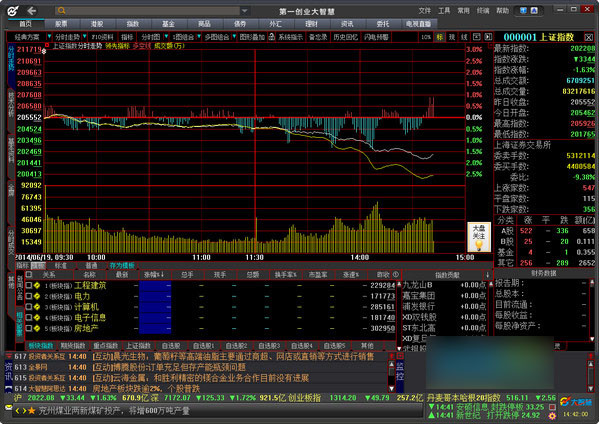Open the 帮助 menu

(502, 11)
